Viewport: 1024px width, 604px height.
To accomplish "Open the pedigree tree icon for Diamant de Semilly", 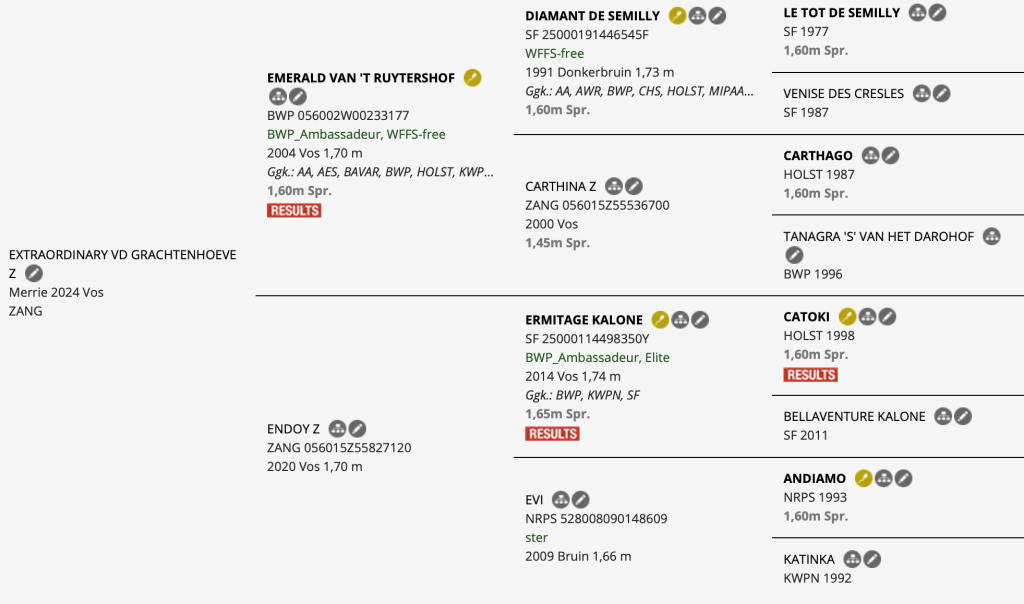I will (x=697, y=16).
